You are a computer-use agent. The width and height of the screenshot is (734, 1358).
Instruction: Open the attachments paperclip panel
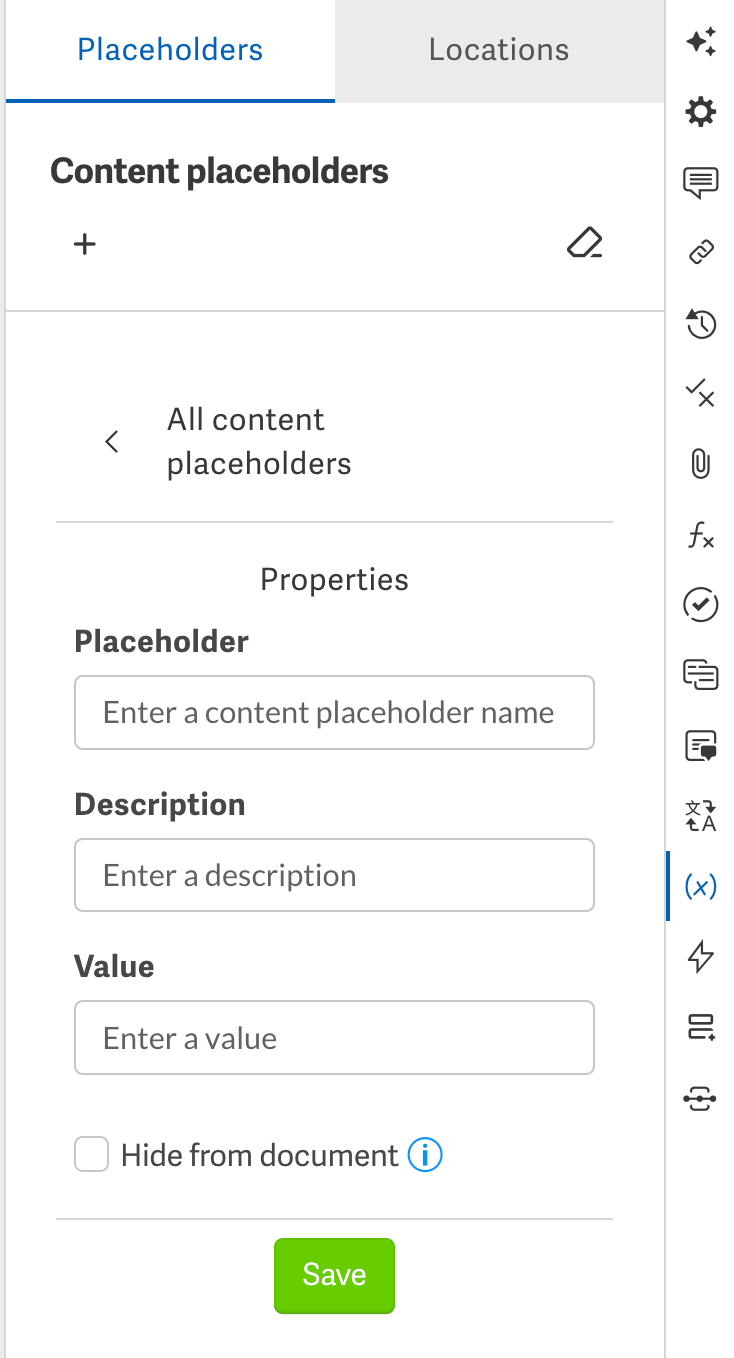click(x=700, y=464)
